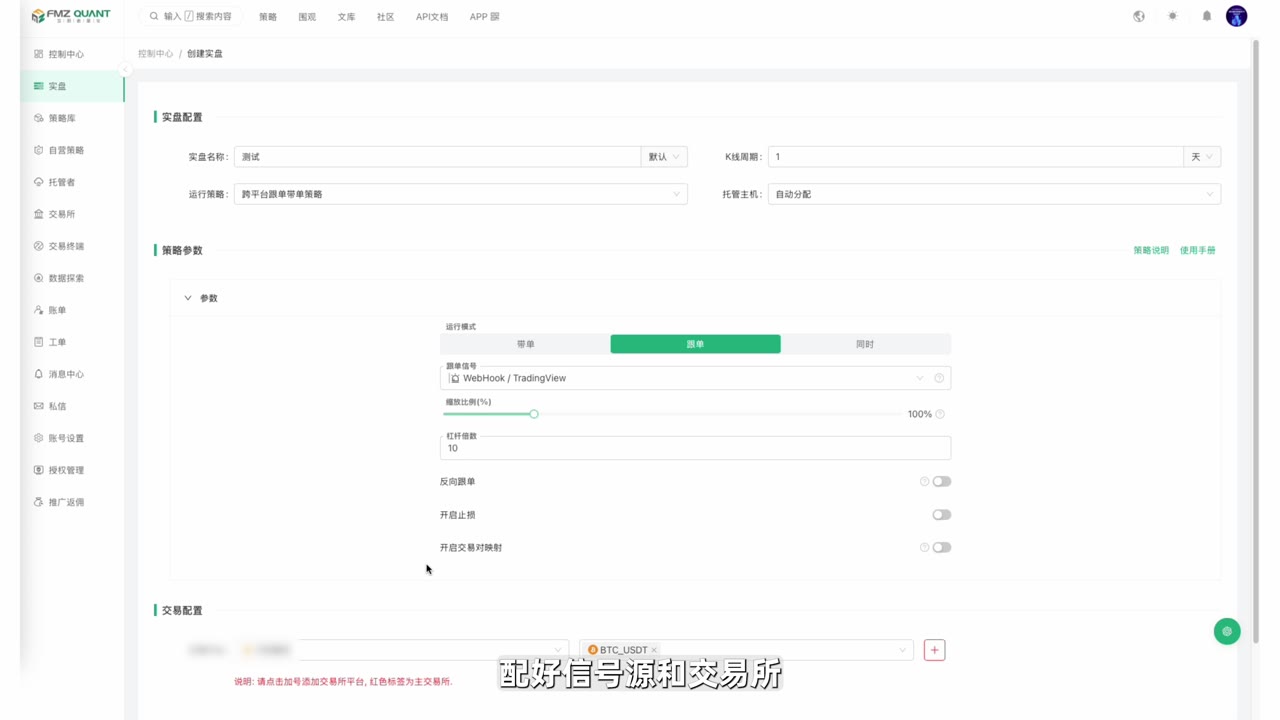Open the 围观 top menu
1280x720 pixels.
tap(307, 17)
